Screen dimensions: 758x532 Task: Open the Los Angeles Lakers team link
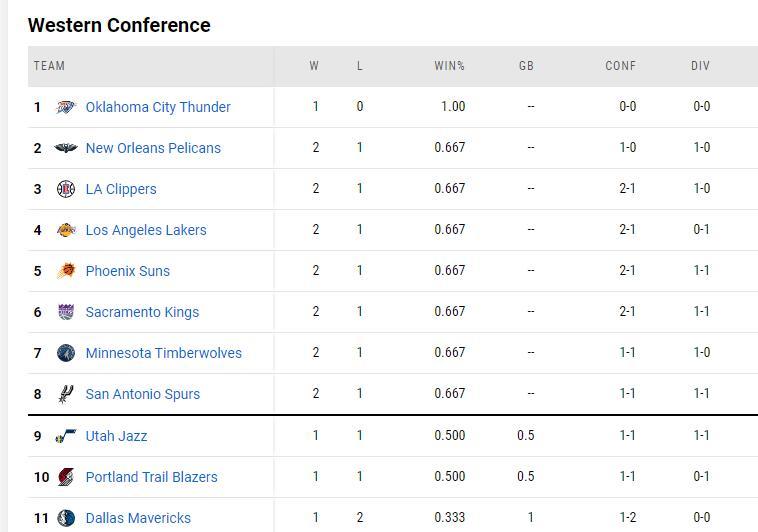pyautogui.click(x=146, y=230)
